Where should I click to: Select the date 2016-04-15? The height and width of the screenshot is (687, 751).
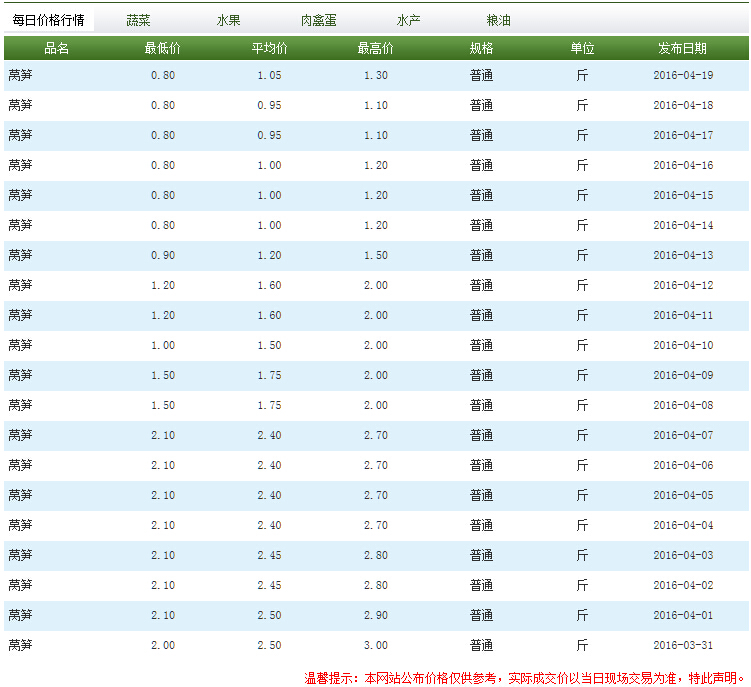683,195
